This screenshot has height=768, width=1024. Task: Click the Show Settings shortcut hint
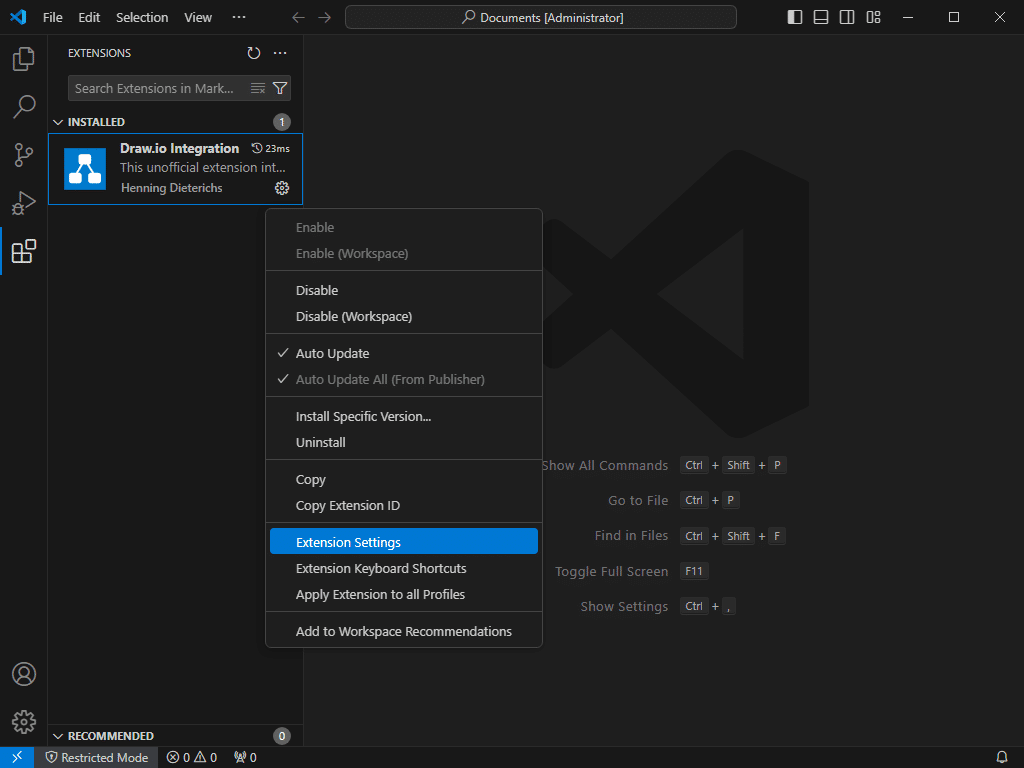(x=624, y=607)
